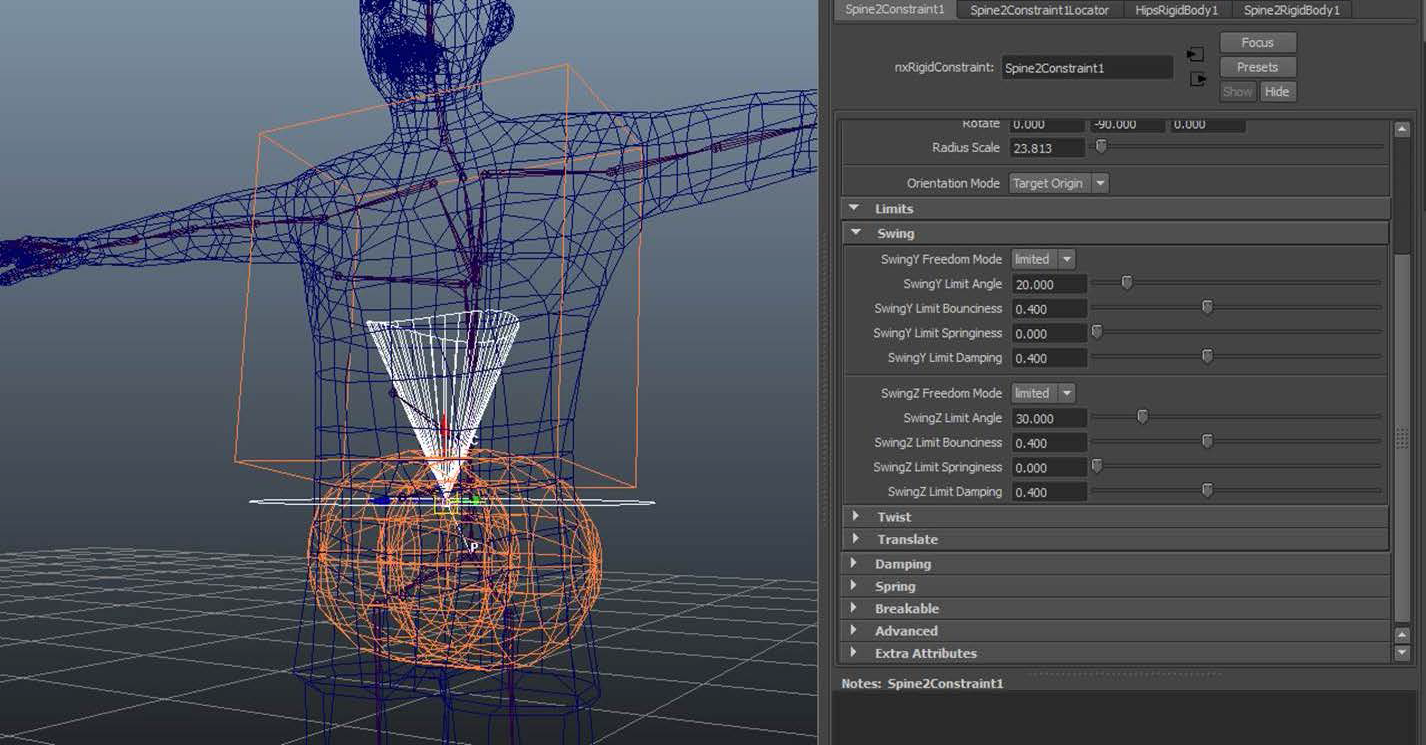
Task: Click the Rotate Y field showing -90.000
Action: click(x=1127, y=124)
